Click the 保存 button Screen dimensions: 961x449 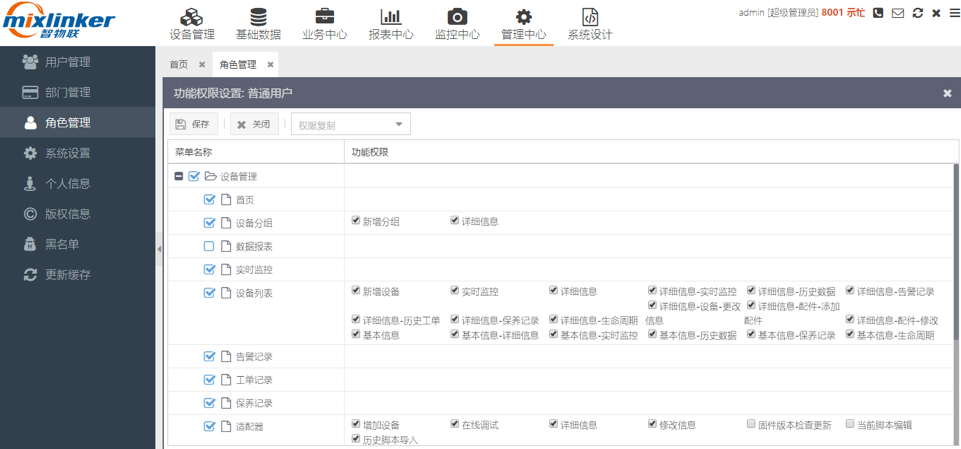[193, 125]
